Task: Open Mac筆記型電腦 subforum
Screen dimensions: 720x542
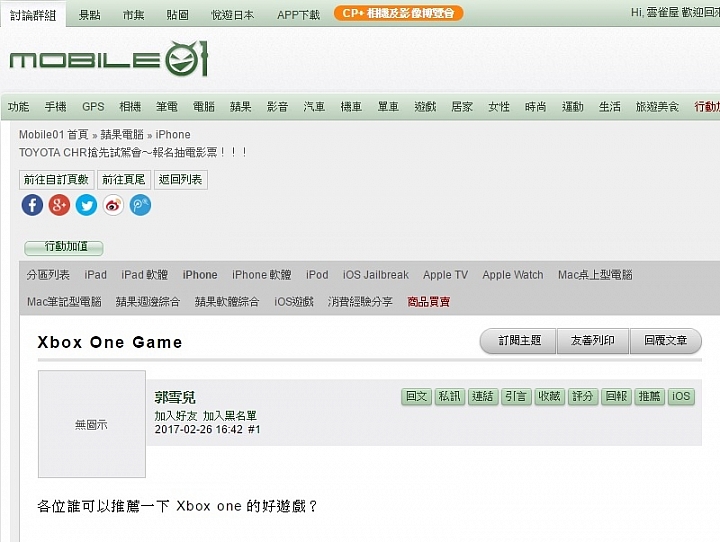Action: tap(64, 302)
